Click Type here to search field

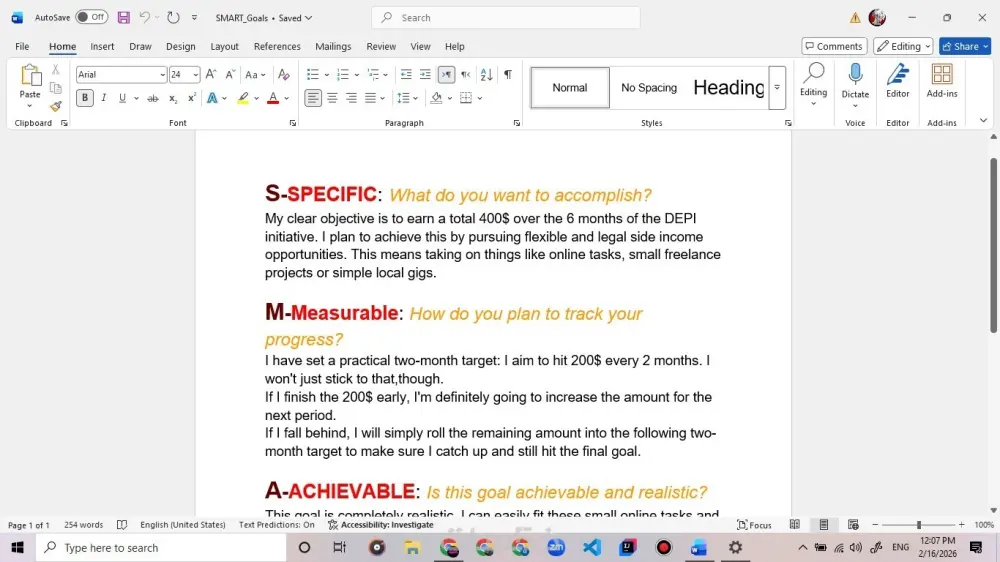tap(161, 547)
